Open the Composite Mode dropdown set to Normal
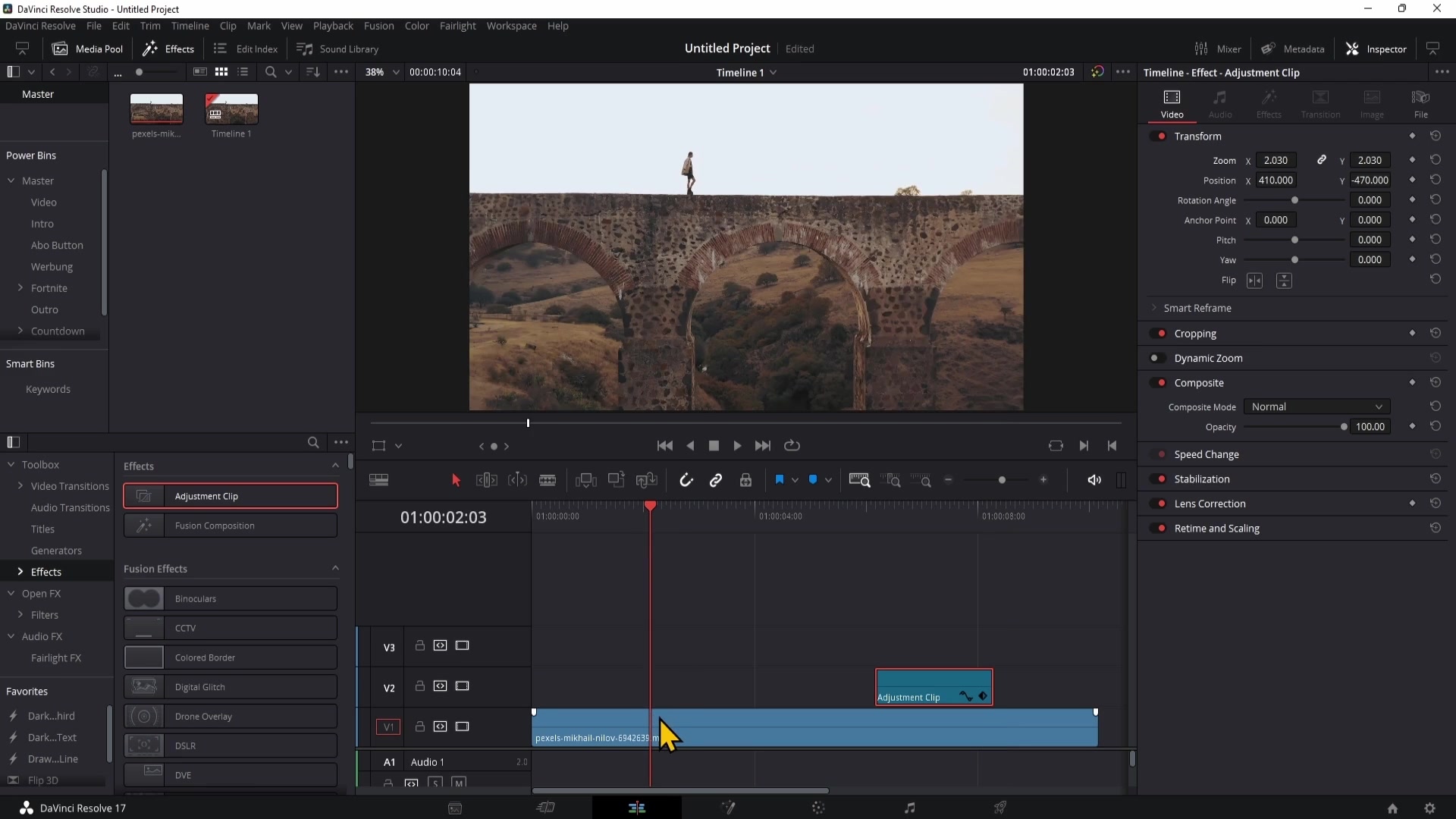 click(1317, 406)
